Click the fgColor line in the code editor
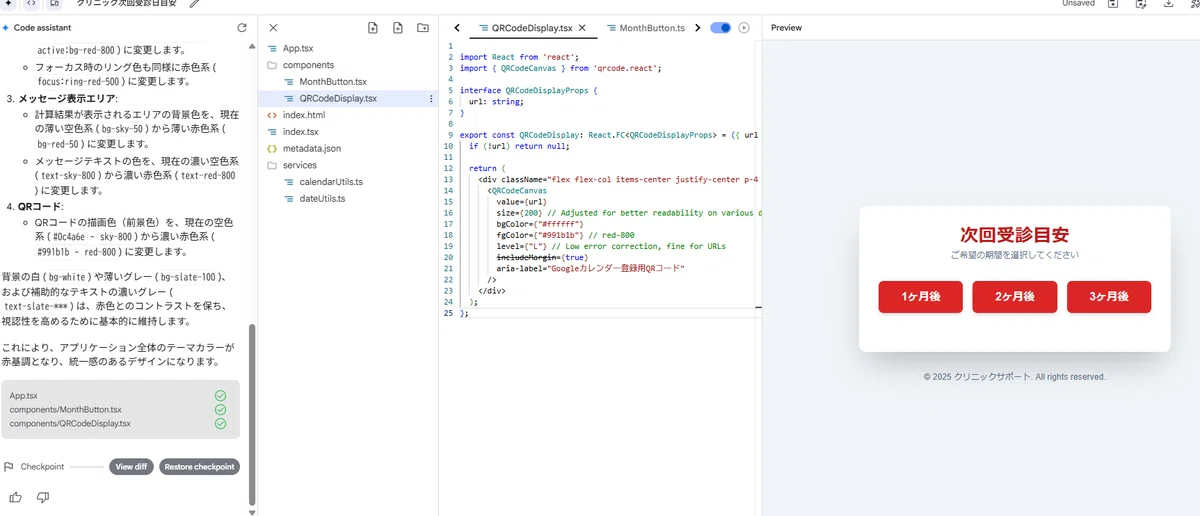The height and width of the screenshot is (516, 1200). pyautogui.click(x=562, y=235)
